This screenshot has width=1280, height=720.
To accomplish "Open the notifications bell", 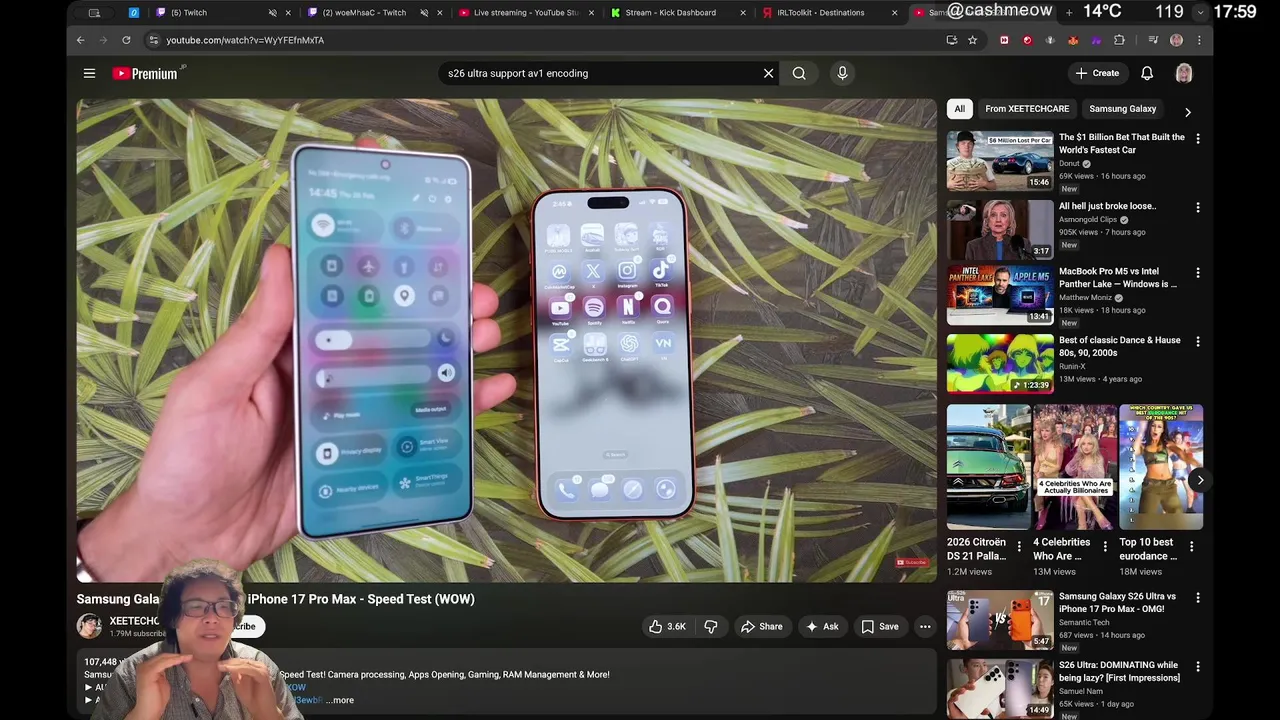I will pos(1147,73).
